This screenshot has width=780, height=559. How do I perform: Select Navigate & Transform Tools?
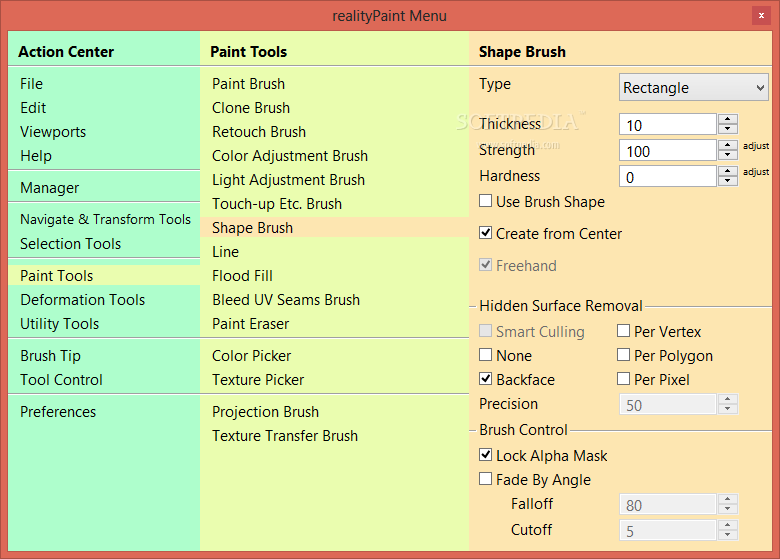click(105, 219)
